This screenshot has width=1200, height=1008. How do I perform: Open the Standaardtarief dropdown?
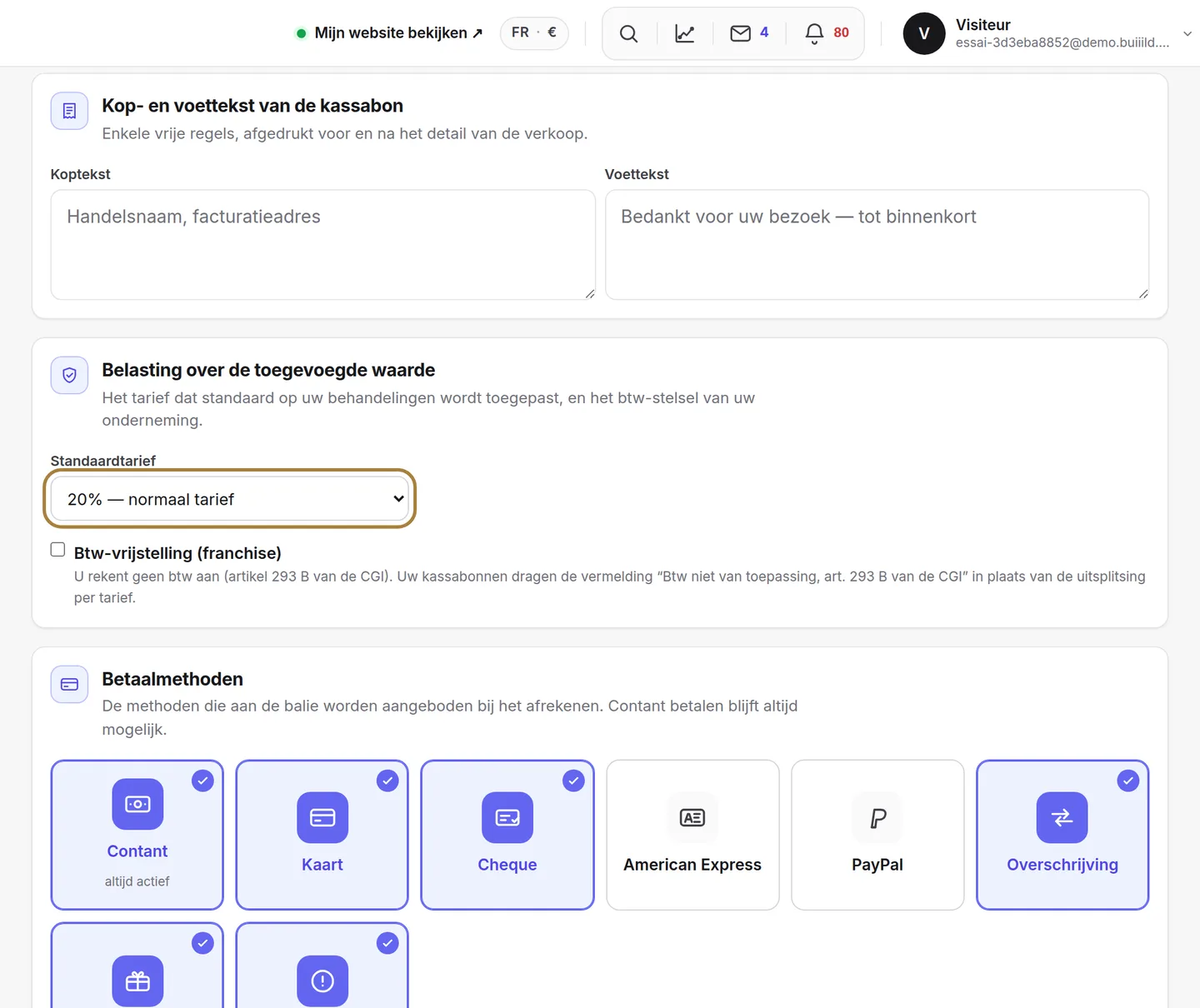229,499
